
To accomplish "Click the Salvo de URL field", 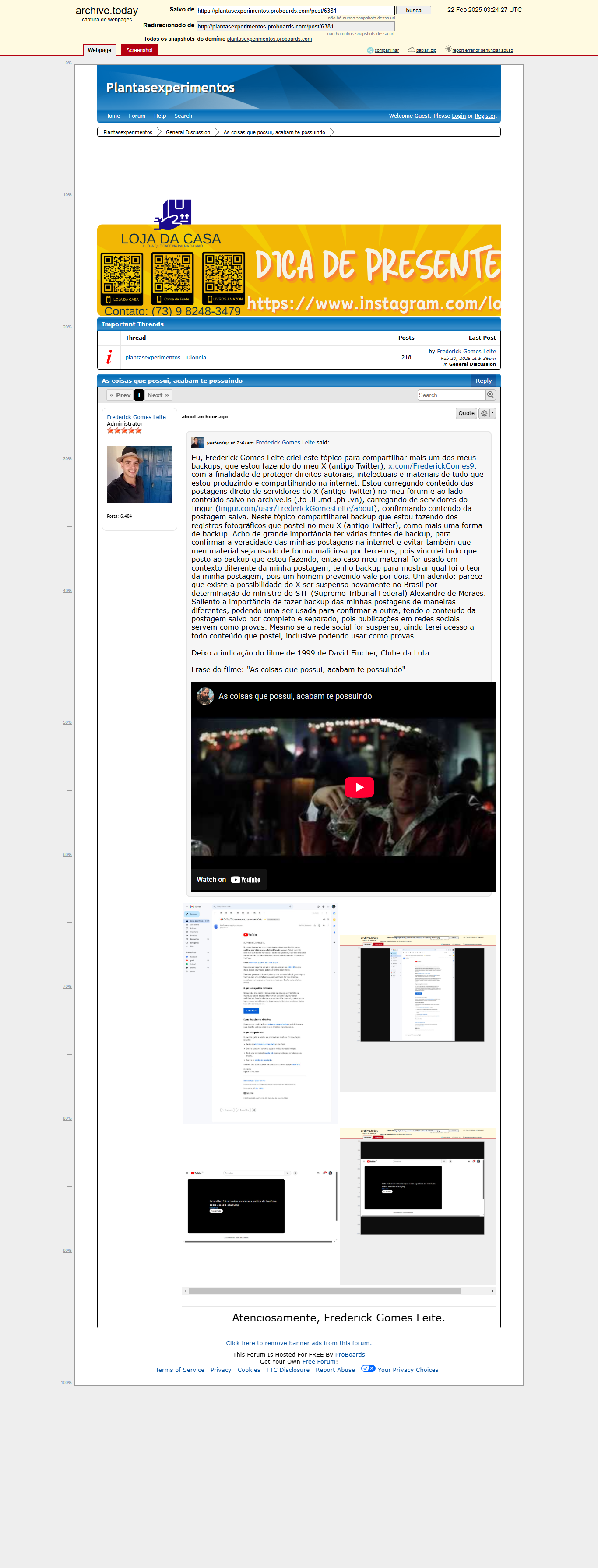I will coord(295,11).
